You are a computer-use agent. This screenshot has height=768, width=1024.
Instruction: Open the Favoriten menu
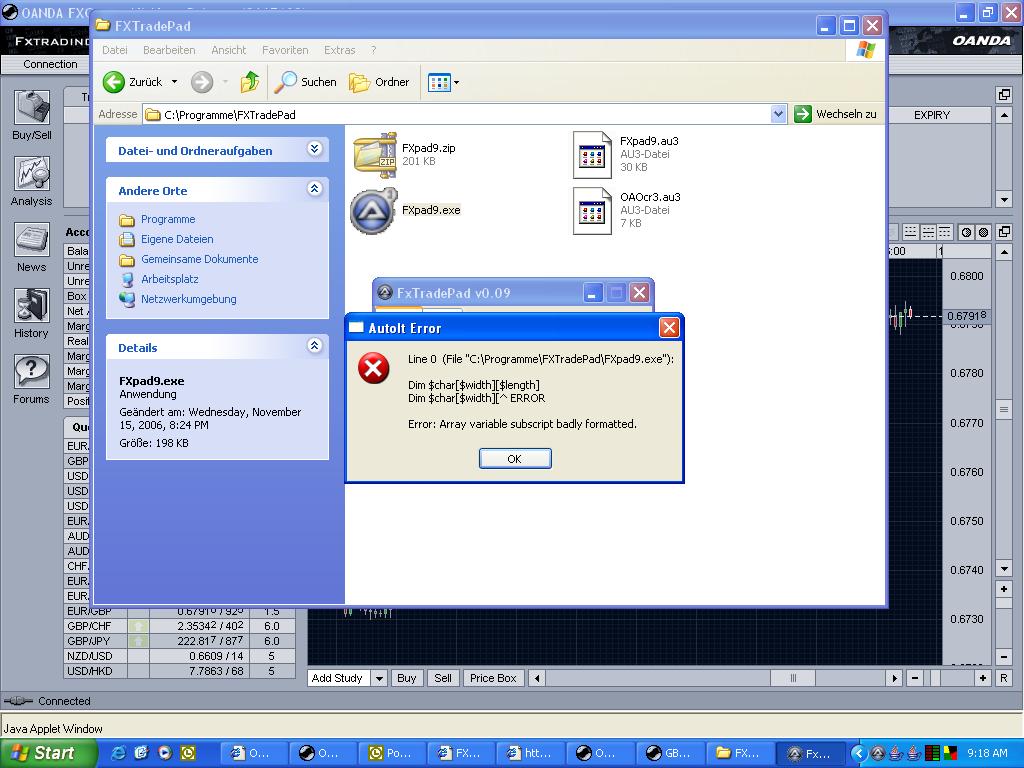tap(285, 50)
